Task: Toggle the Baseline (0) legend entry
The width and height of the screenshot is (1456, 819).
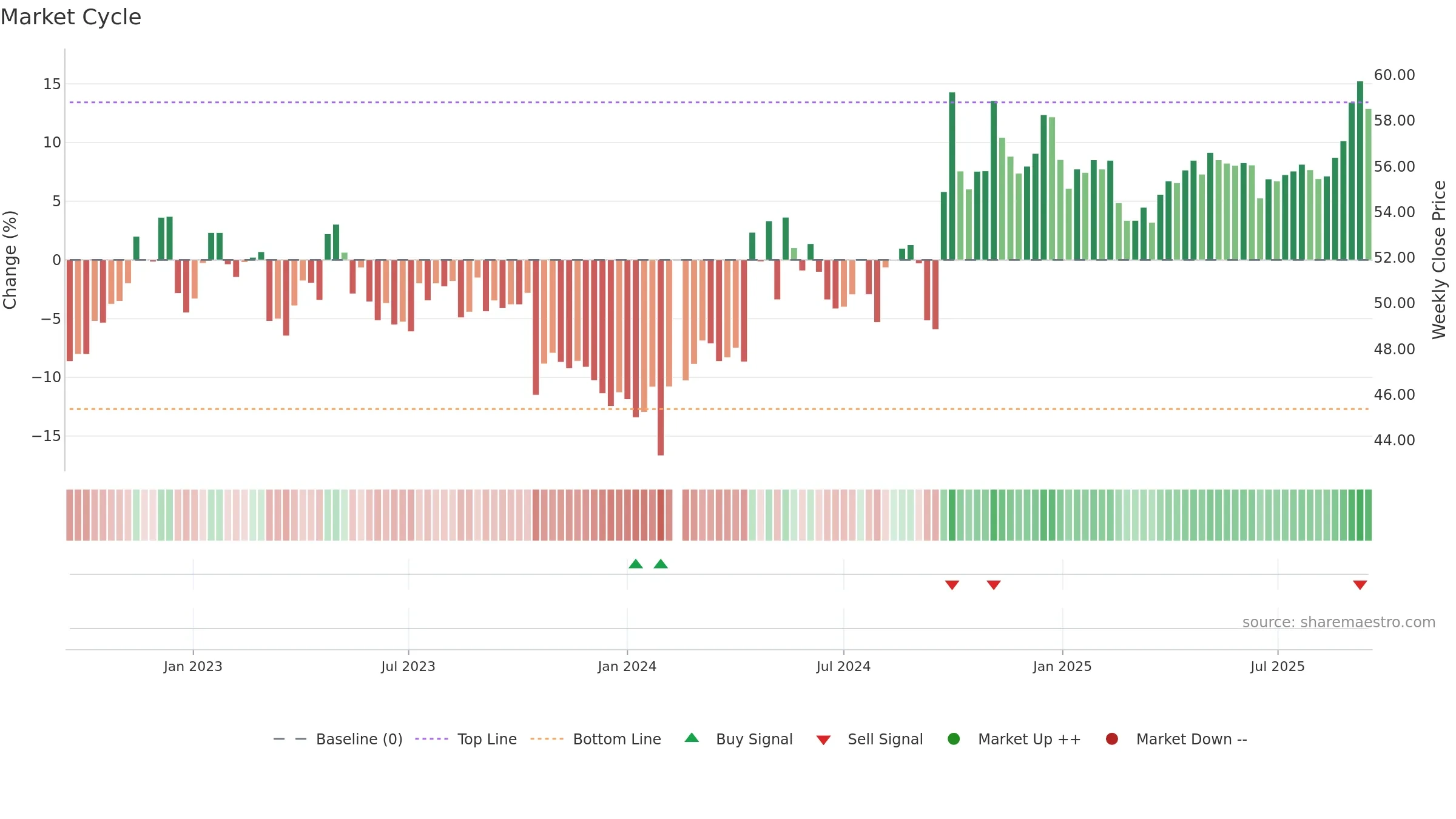Action: coord(338,739)
